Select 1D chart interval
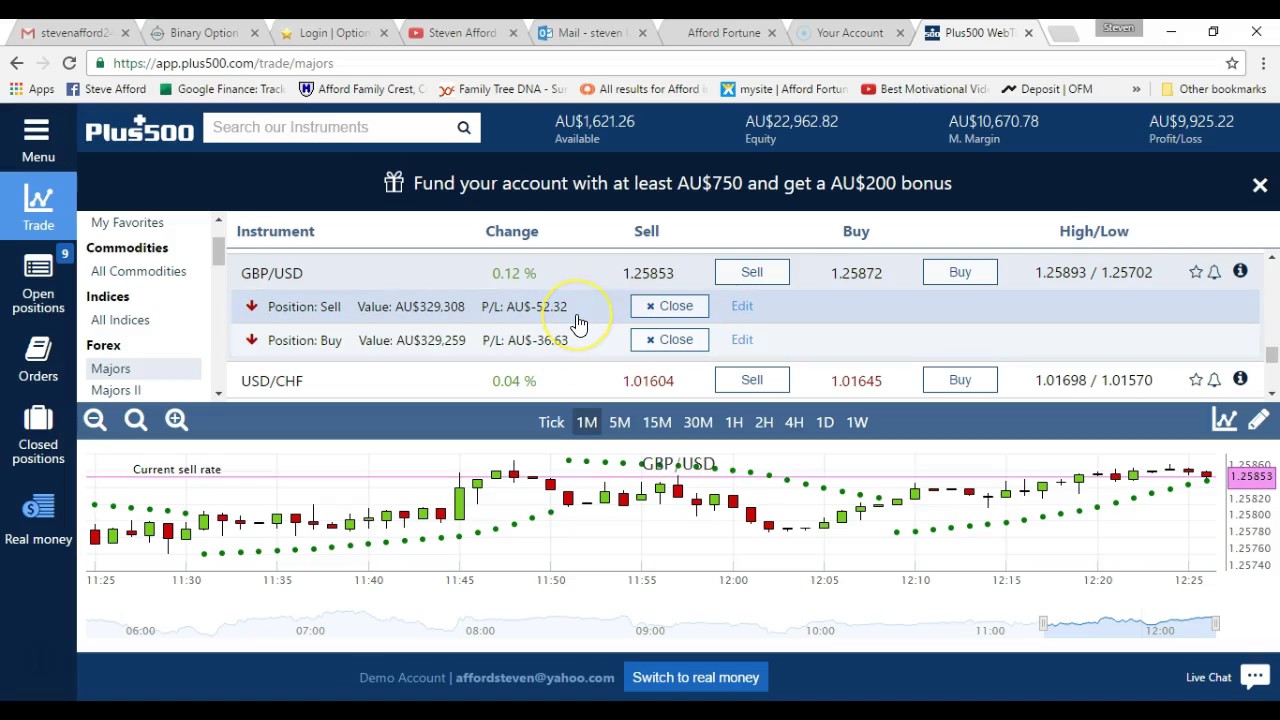Screen dimensions: 1280x720 point(825,422)
